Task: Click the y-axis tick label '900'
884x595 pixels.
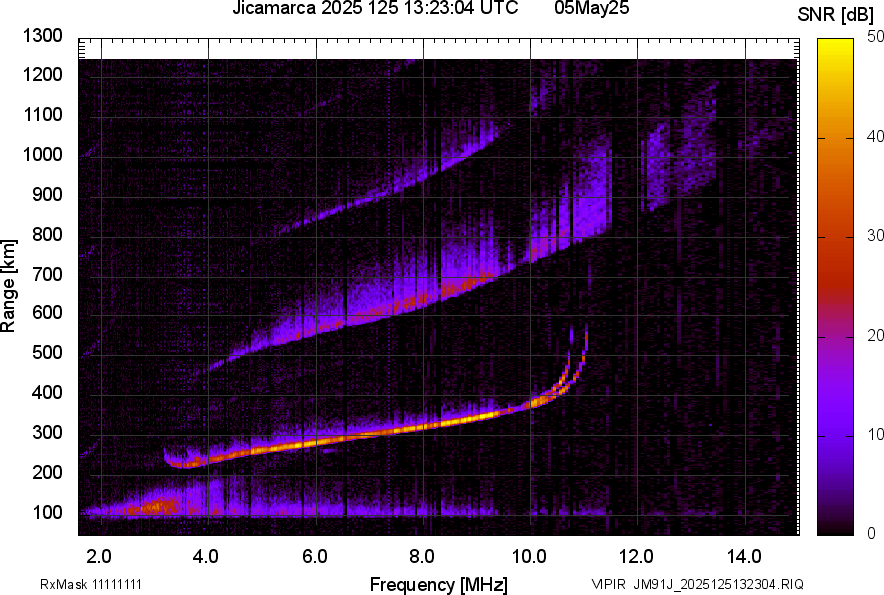Action: pyautogui.click(x=47, y=195)
